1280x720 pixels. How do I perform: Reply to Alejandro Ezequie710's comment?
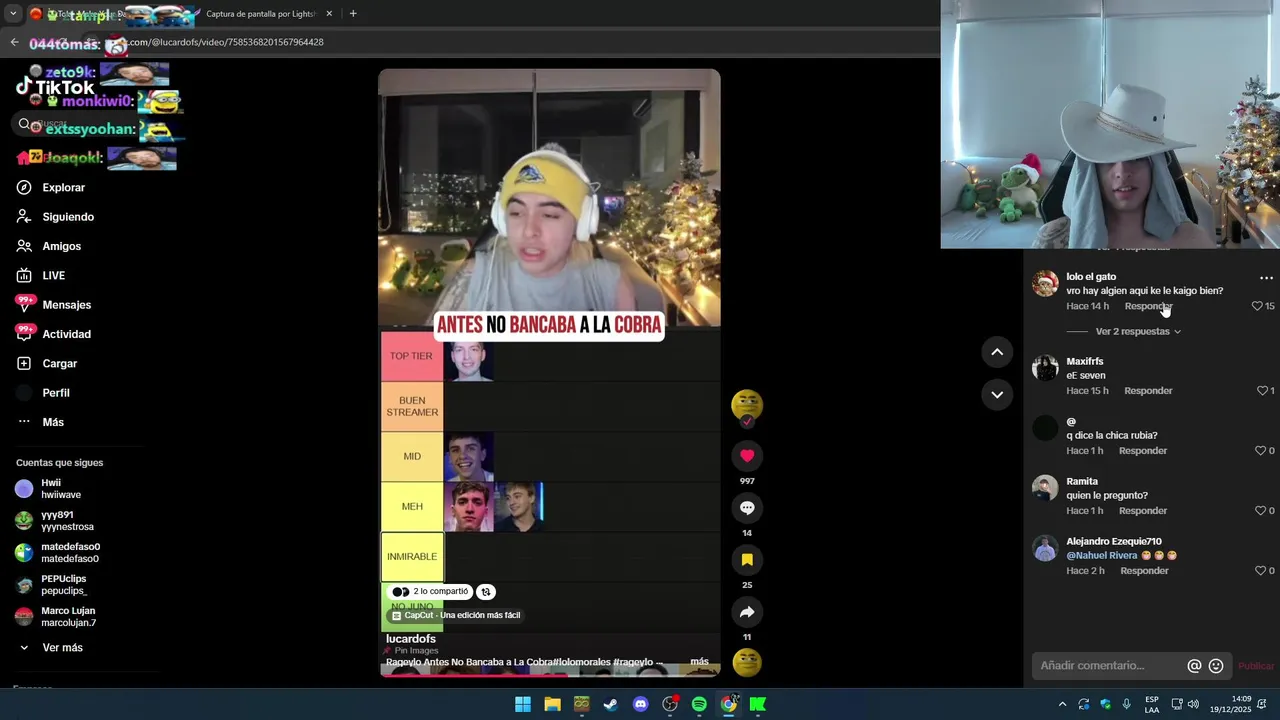pos(1144,571)
